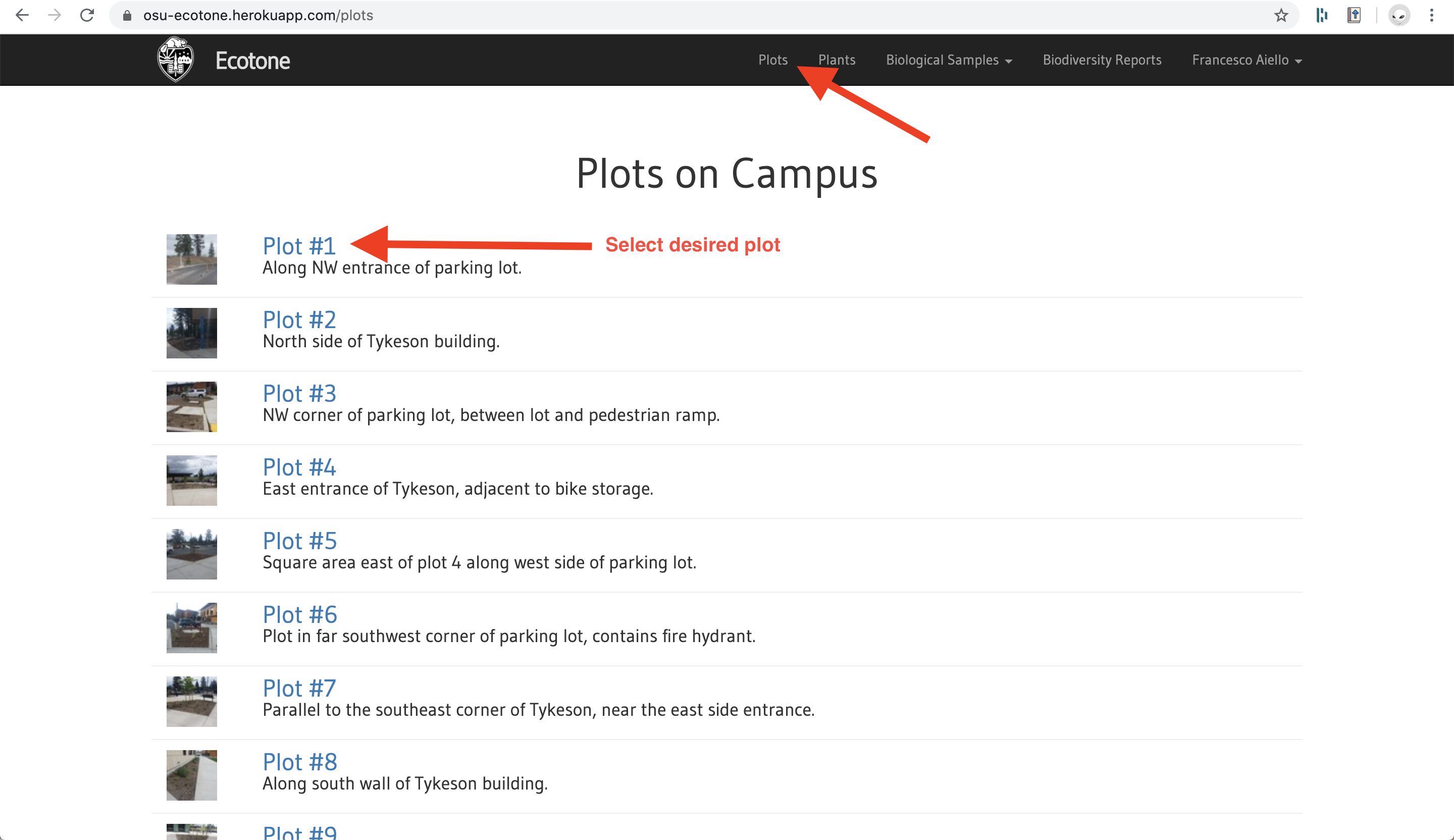
Task: Click Plot #7 thumbnail image
Action: pyautogui.click(x=192, y=699)
